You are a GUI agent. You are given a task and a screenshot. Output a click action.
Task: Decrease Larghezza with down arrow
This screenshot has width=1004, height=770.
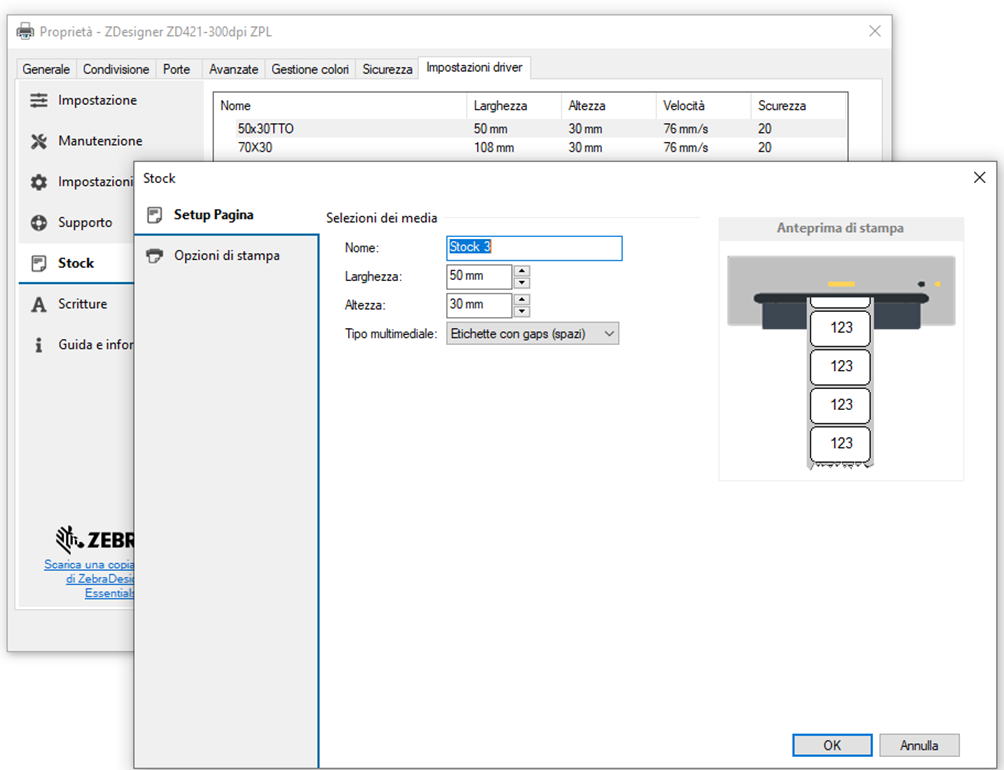pyautogui.click(x=521, y=282)
